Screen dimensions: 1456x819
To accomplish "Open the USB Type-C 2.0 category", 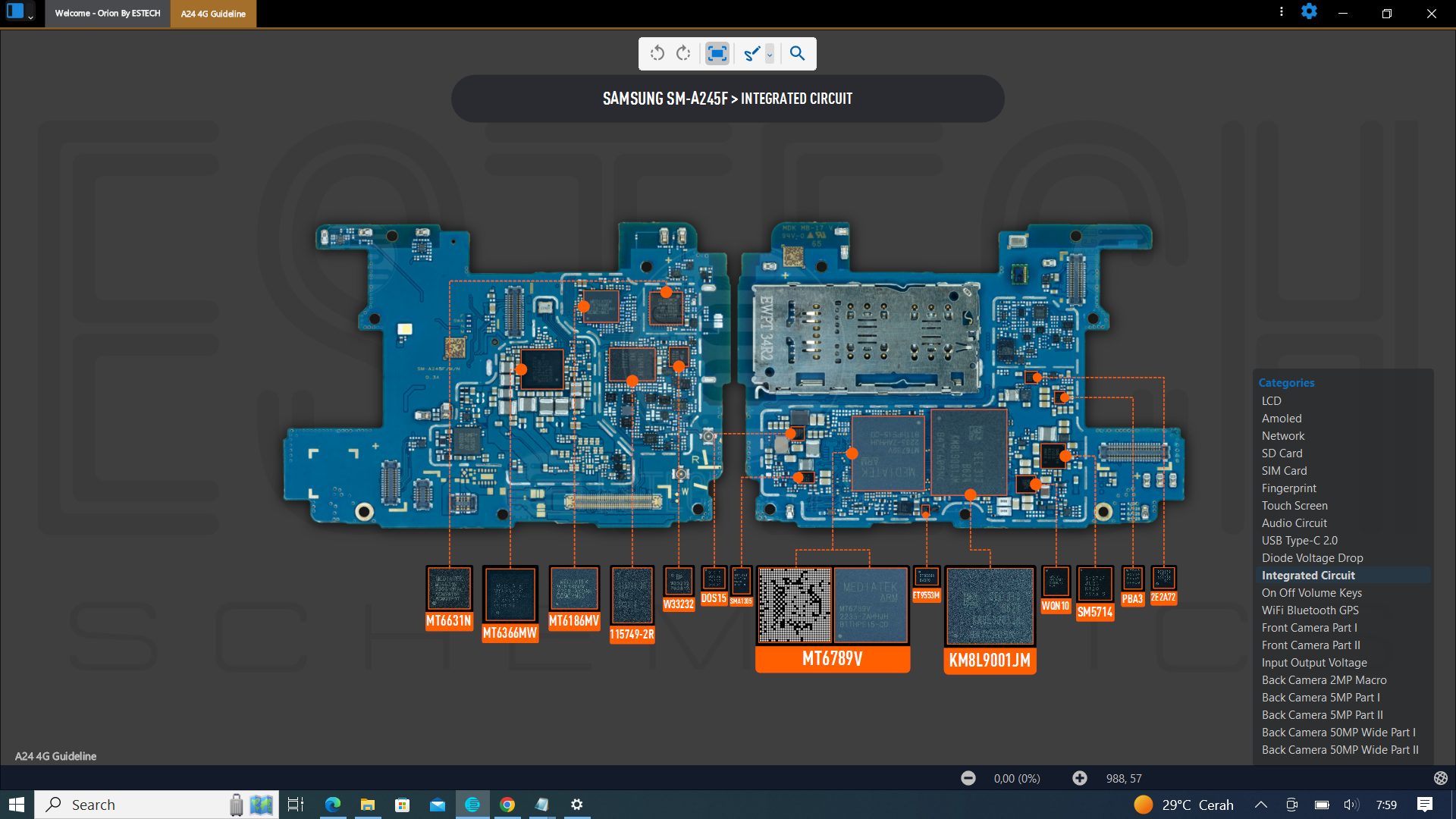I will 1299,541.
